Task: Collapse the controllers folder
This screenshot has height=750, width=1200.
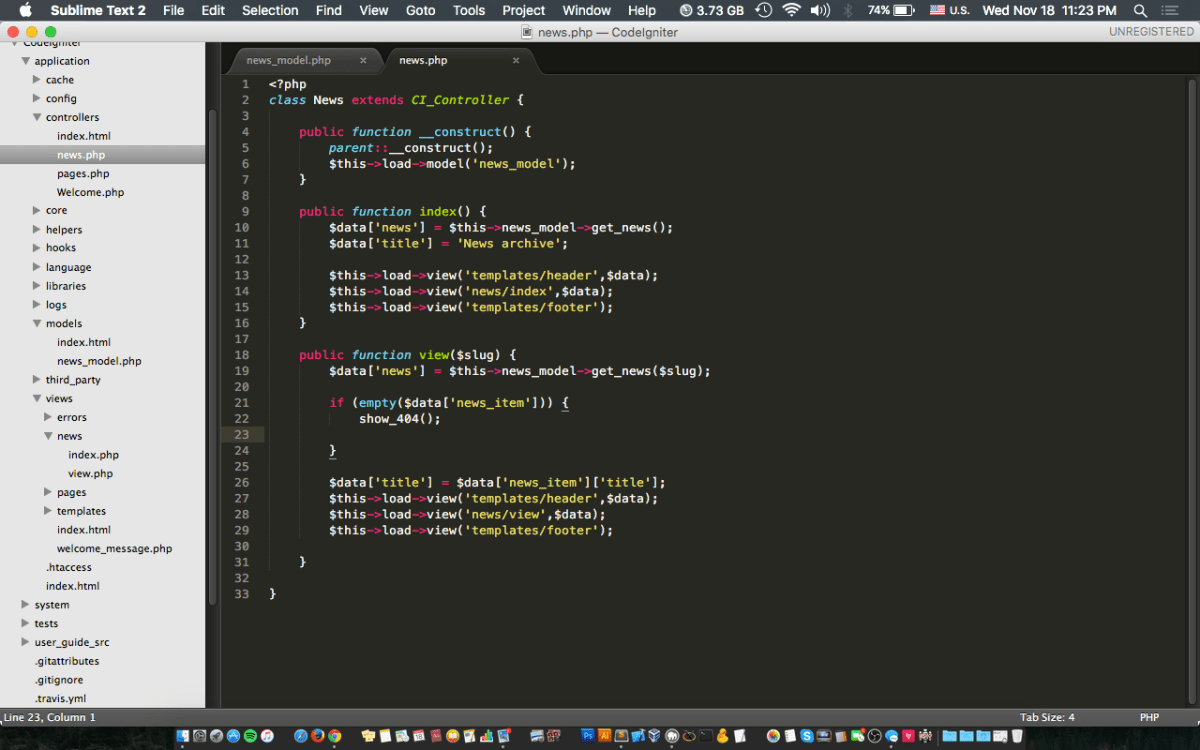Action: tap(37, 117)
